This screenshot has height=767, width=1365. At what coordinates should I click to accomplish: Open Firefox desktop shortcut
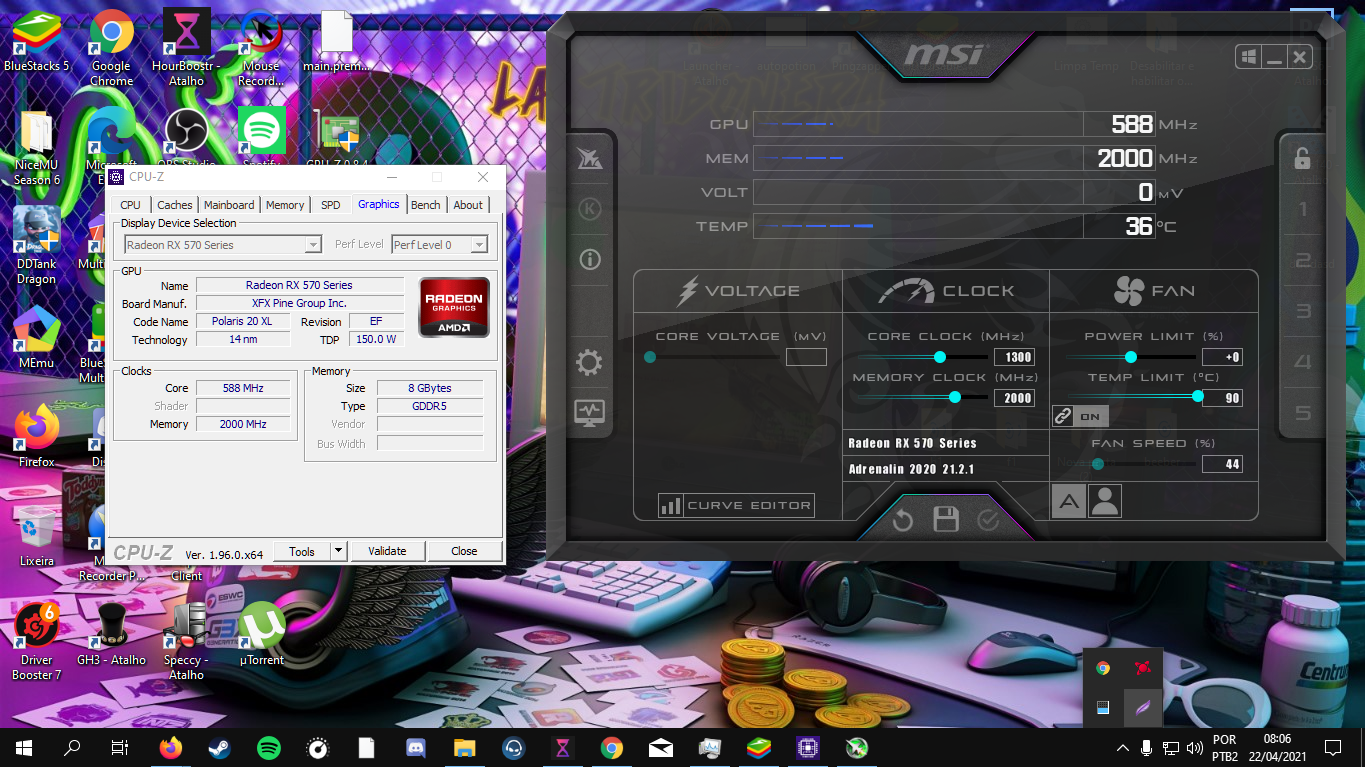point(37,435)
